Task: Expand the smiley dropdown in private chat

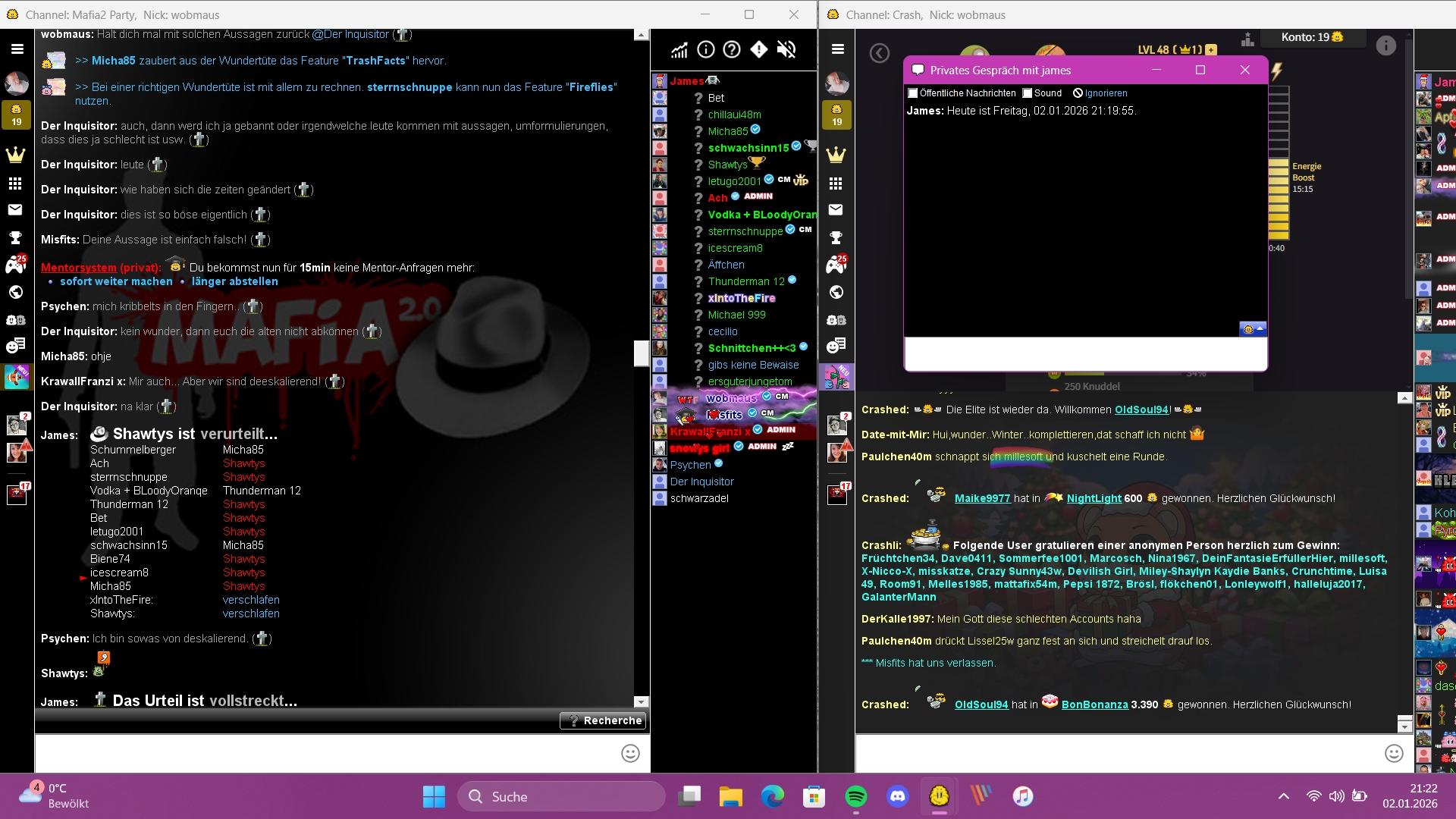Action: point(1253,329)
